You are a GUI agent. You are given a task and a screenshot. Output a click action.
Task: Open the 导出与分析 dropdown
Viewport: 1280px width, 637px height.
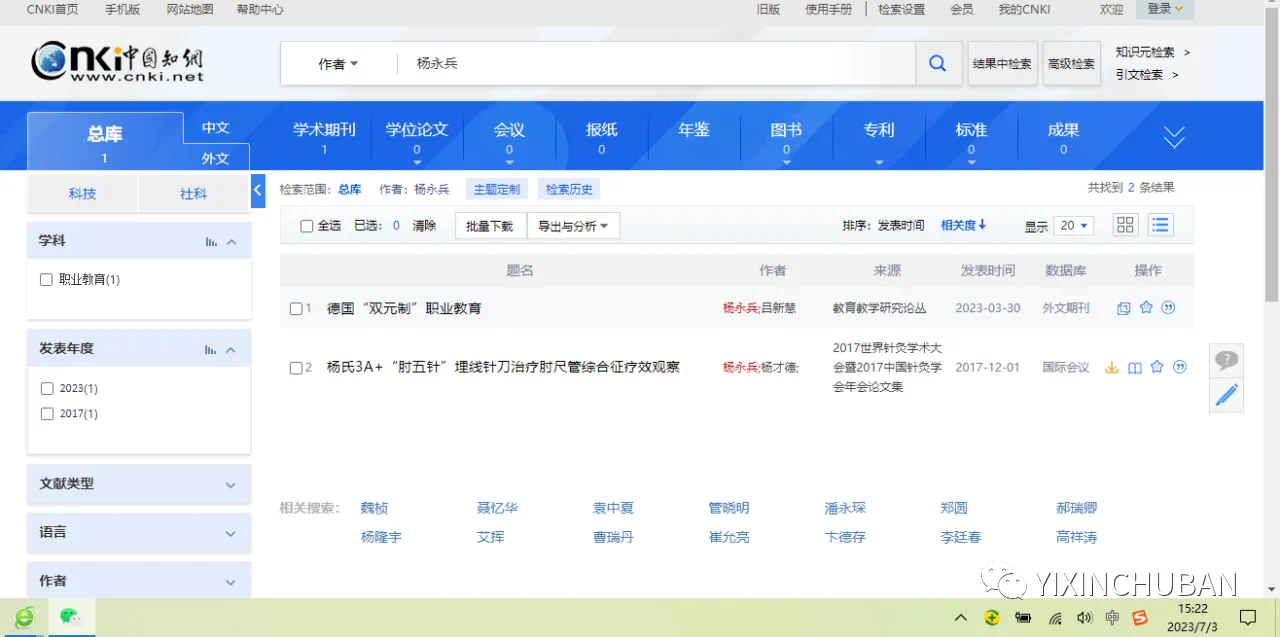[x=573, y=226]
